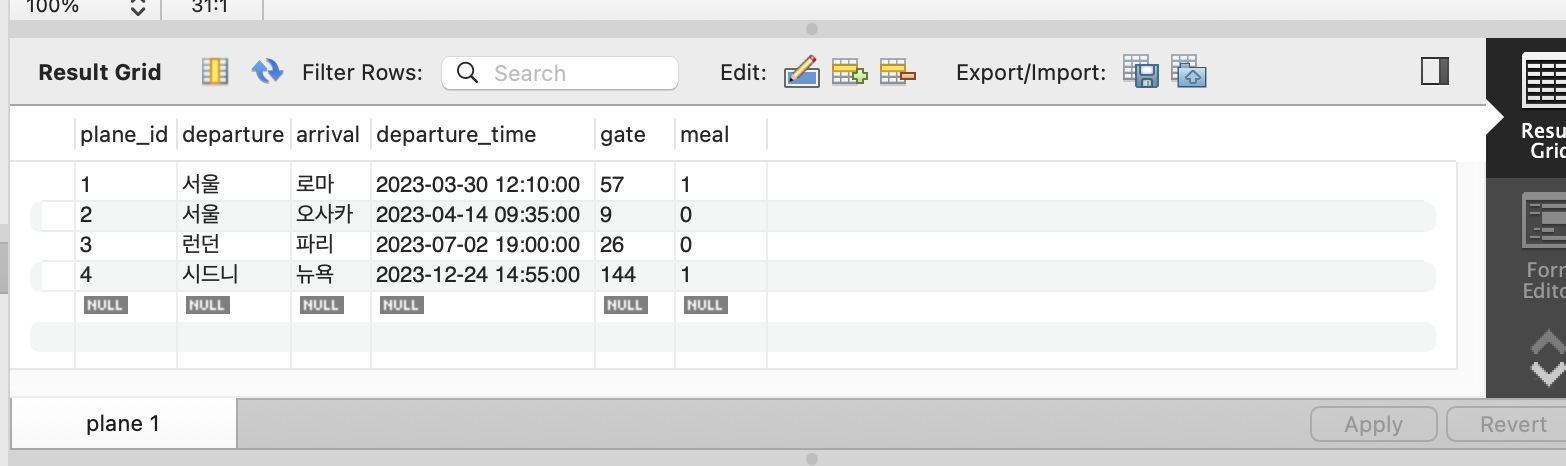The height and width of the screenshot is (466, 1566).
Task: Select the plane 1 result tab
Action: click(123, 424)
